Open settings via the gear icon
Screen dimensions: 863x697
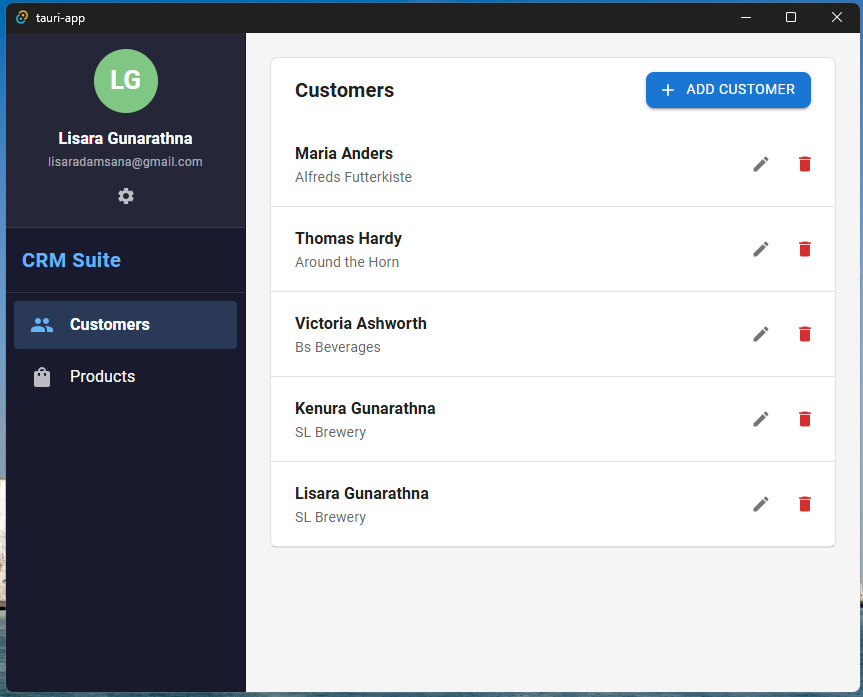pos(126,196)
